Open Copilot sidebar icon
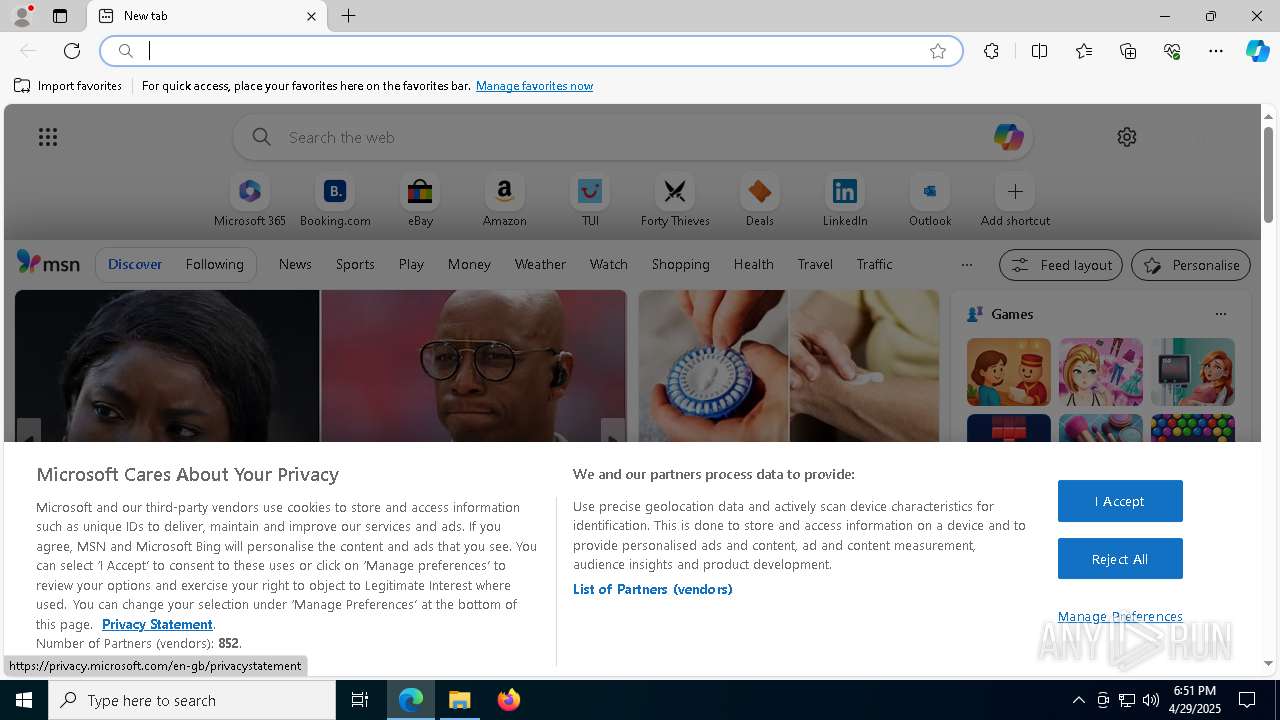Viewport: 1280px width, 720px height. [1257, 51]
